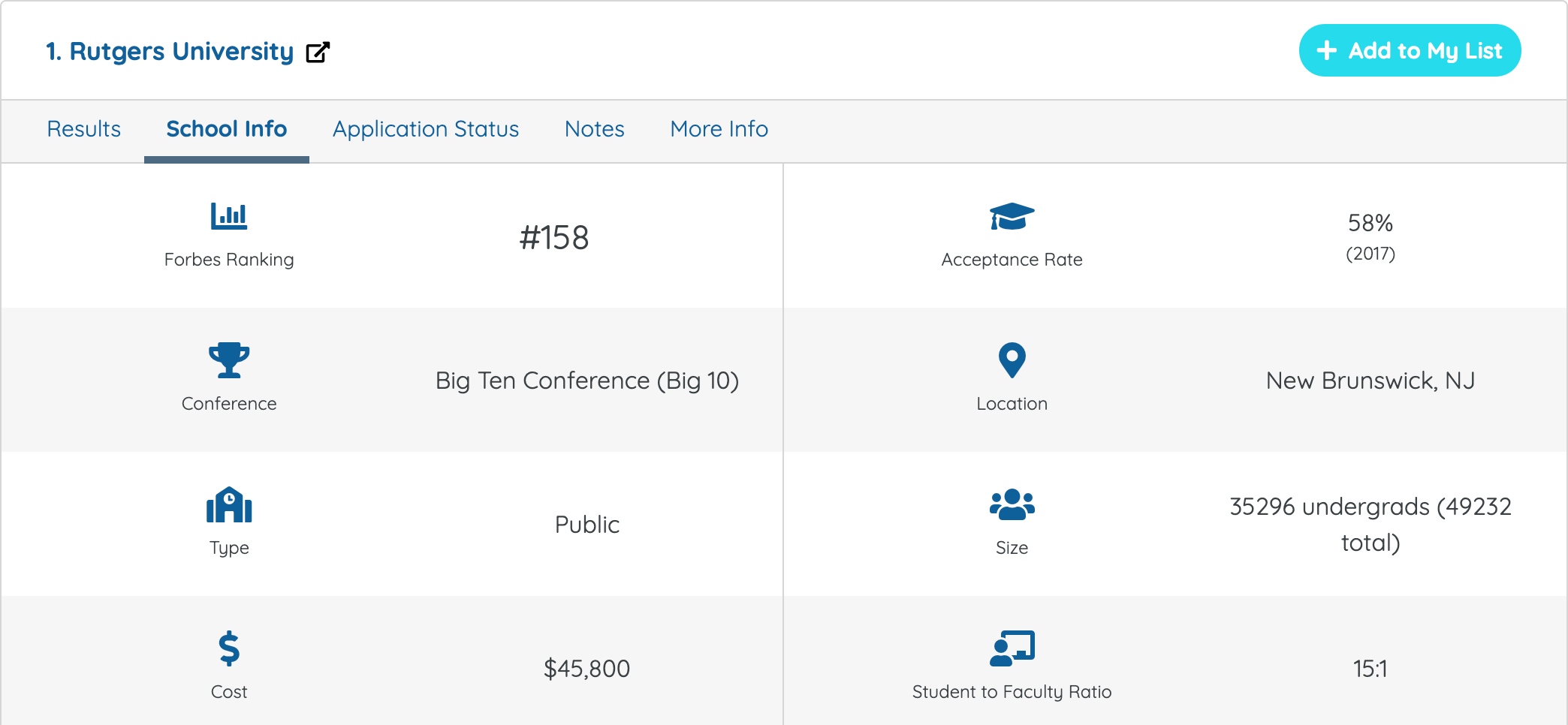Click the dollar sign Cost icon
Viewport: 1568px width, 725px height.
[229, 648]
